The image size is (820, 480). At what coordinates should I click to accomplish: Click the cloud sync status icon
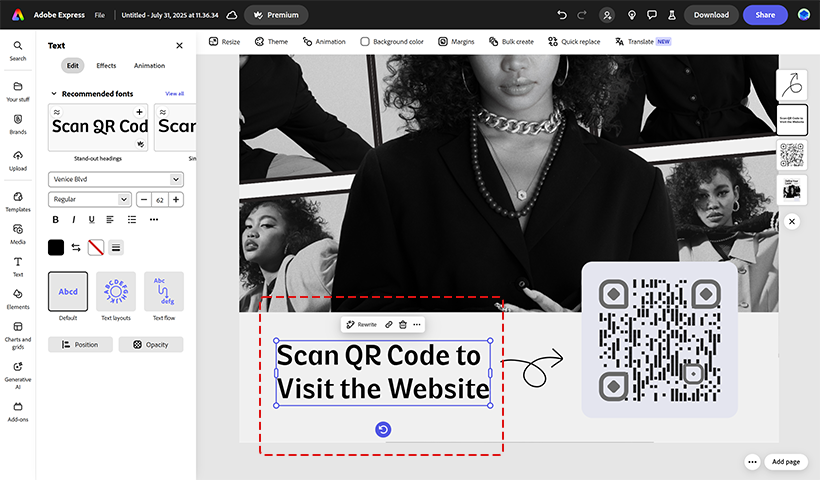click(232, 15)
